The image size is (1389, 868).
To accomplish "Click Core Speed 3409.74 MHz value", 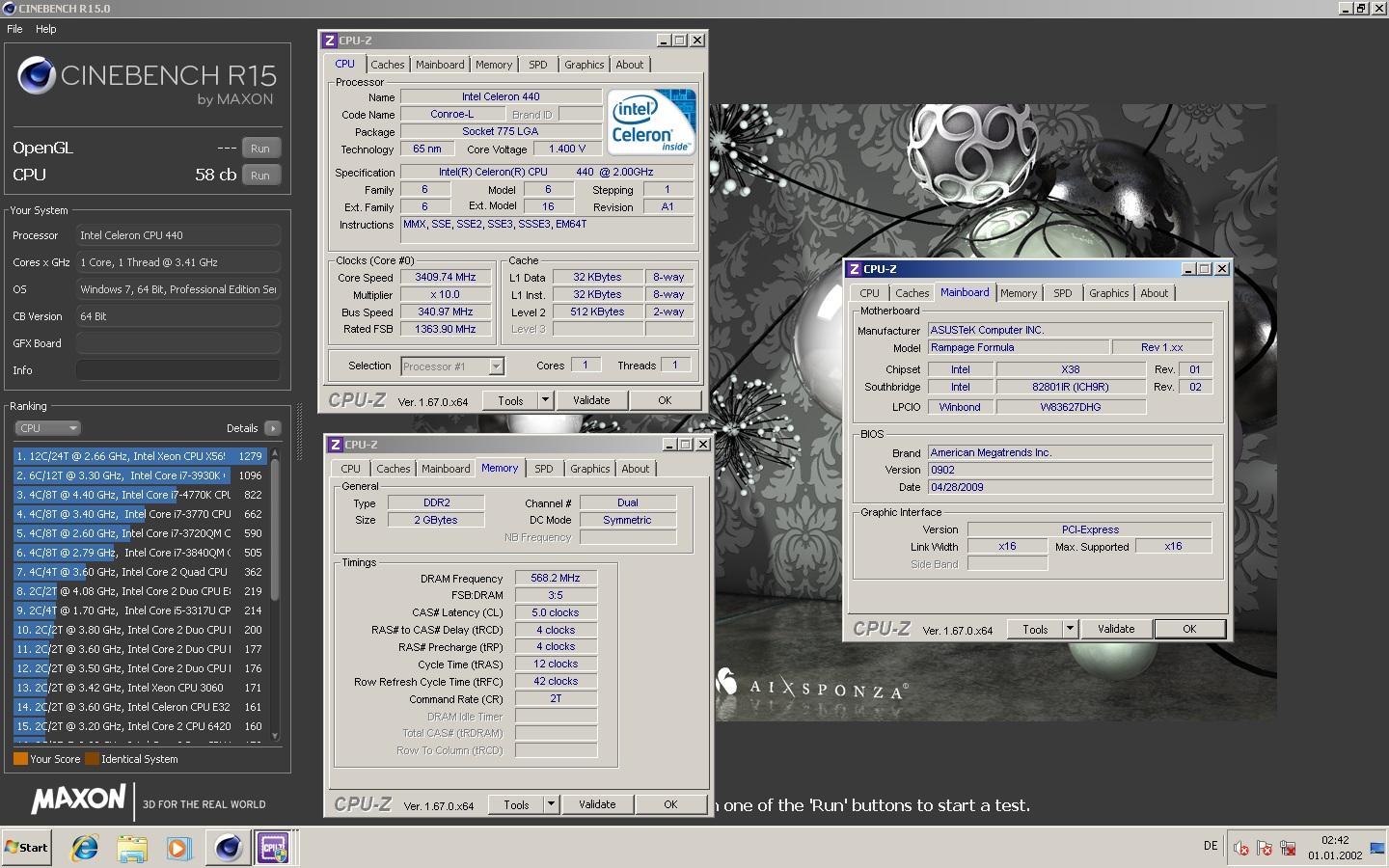I will tap(446, 277).
